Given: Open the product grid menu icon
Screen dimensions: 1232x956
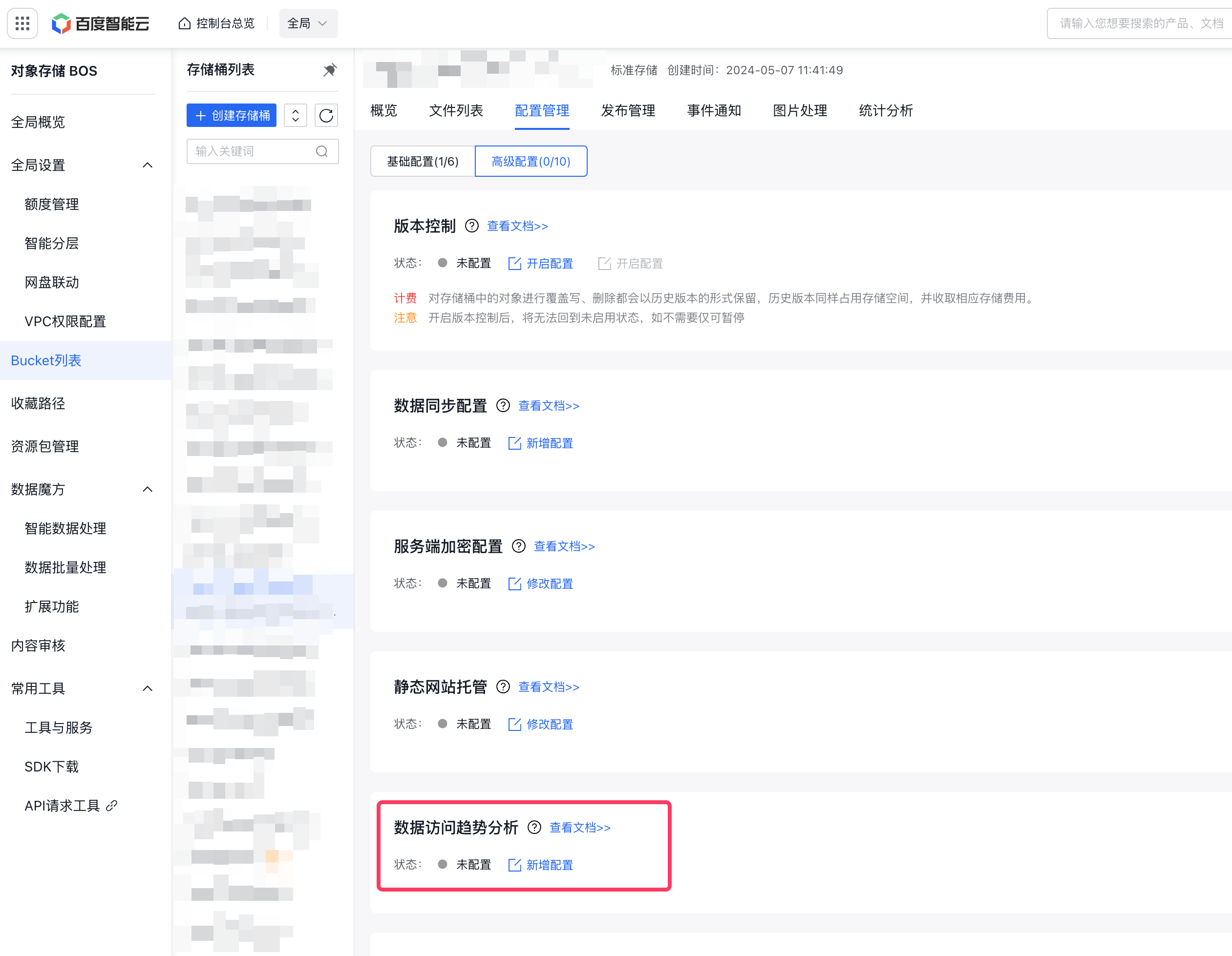Looking at the screenshot, I should (22, 23).
